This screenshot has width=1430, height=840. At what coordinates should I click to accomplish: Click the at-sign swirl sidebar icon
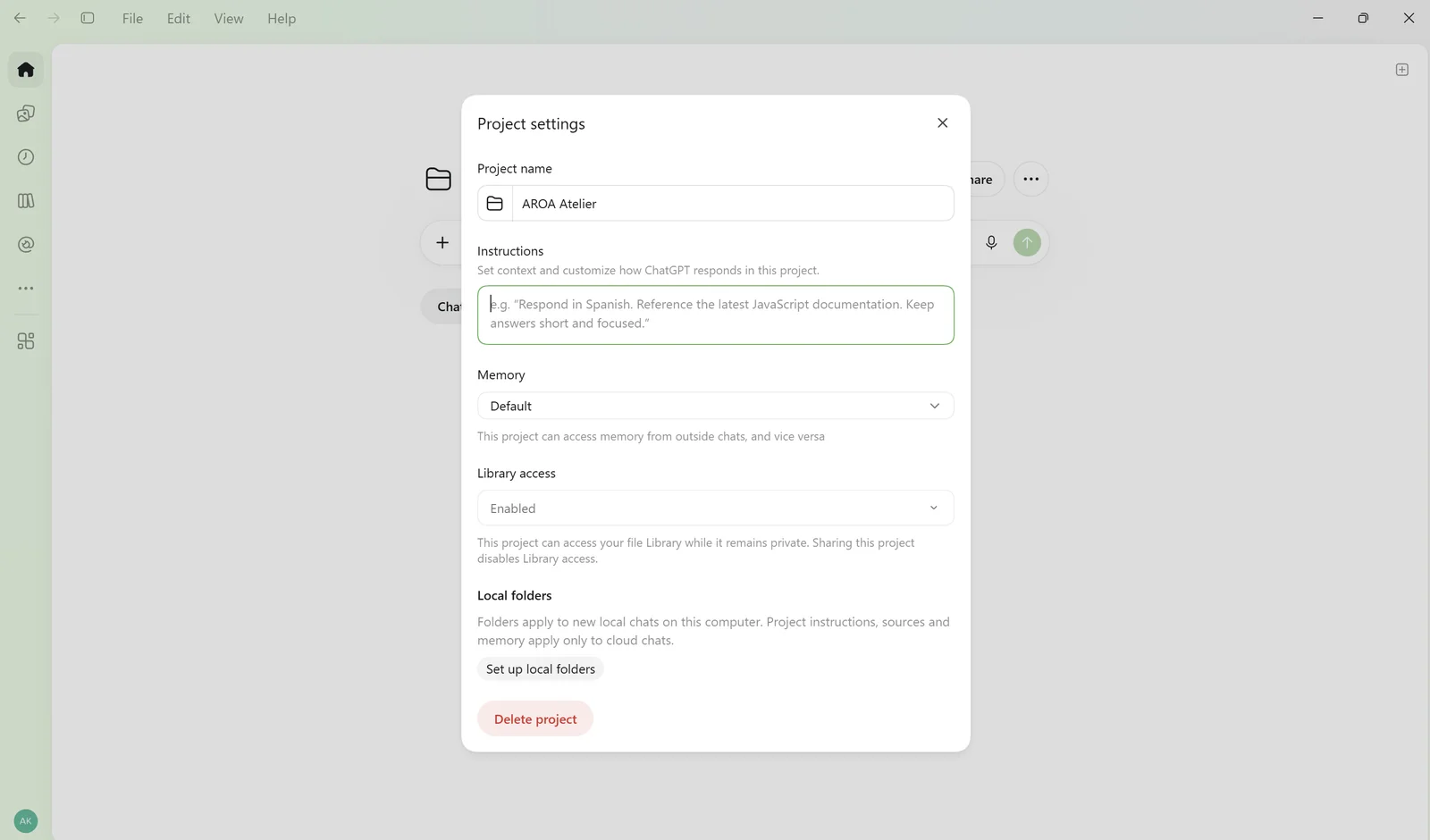pos(26,245)
